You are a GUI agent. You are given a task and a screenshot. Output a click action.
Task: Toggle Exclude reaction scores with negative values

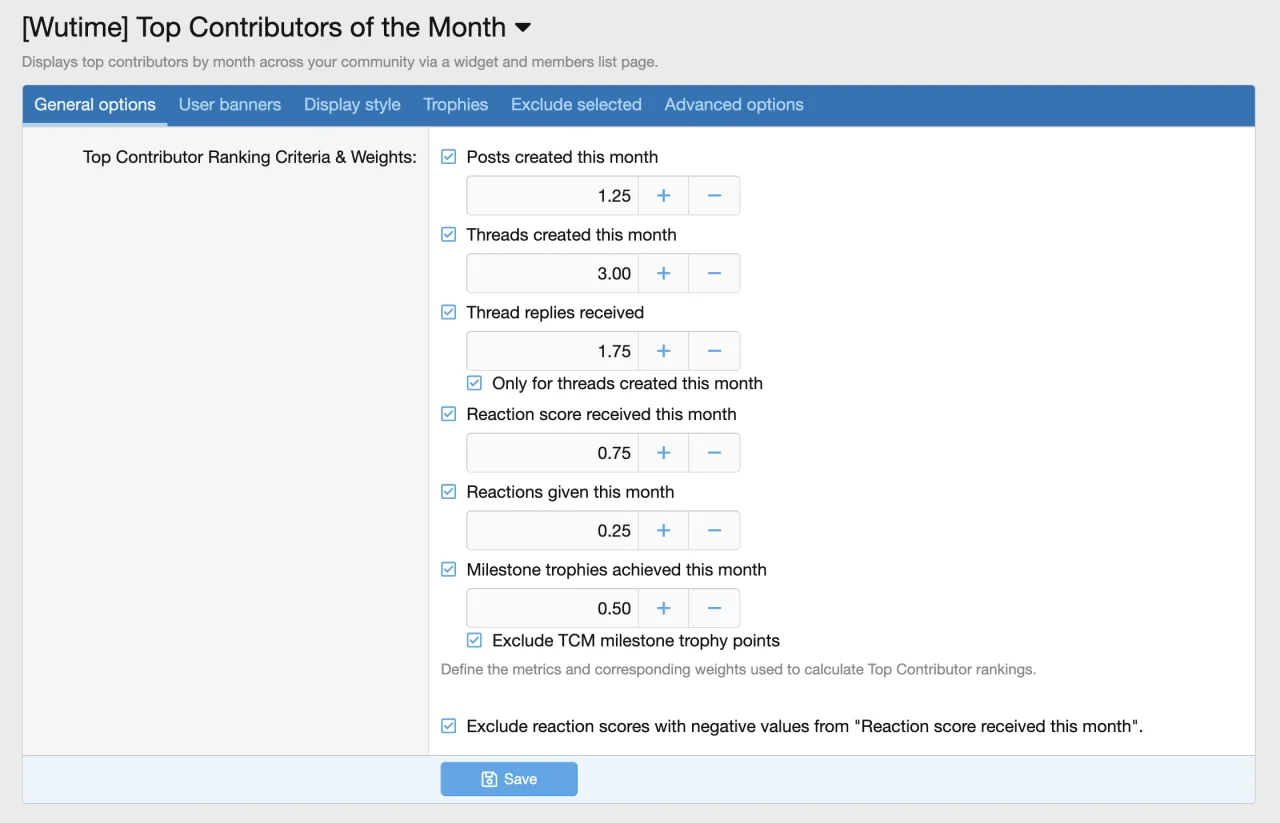click(449, 727)
